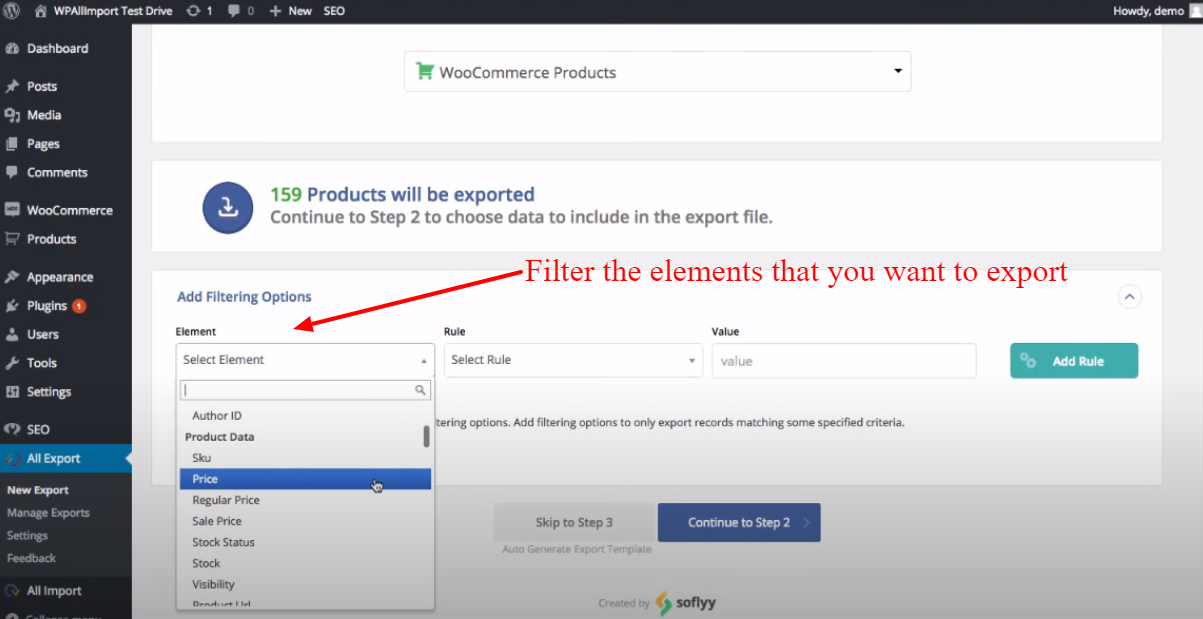Viewport: 1203px width, 619px height.
Task: Click the Continue to Step 2 button
Action: pos(739,522)
